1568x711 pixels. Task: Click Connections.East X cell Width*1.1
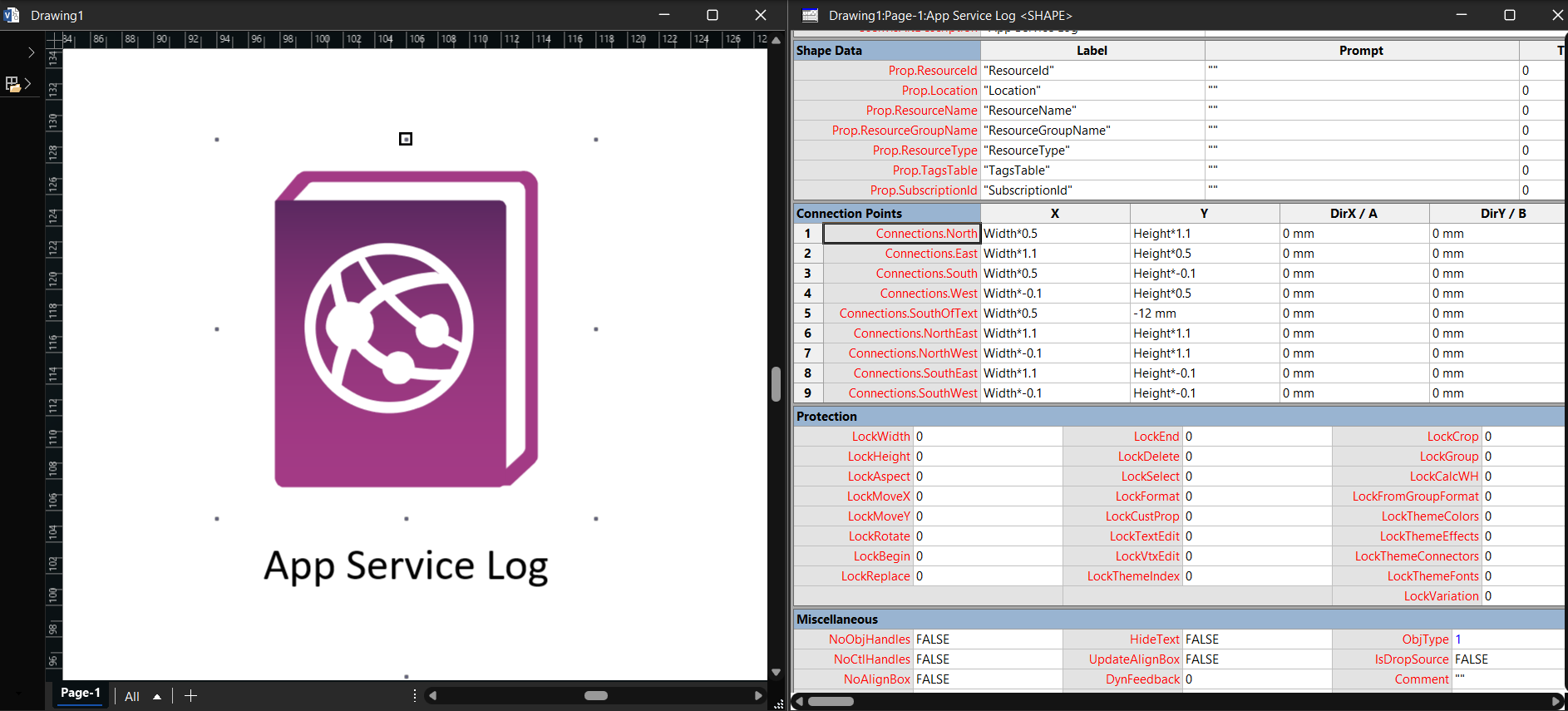1055,254
